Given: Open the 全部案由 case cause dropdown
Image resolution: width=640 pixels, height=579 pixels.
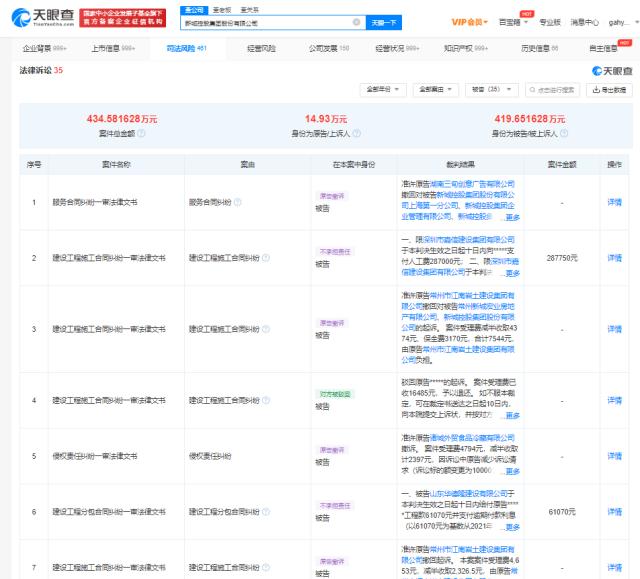Looking at the screenshot, I should click(437, 90).
